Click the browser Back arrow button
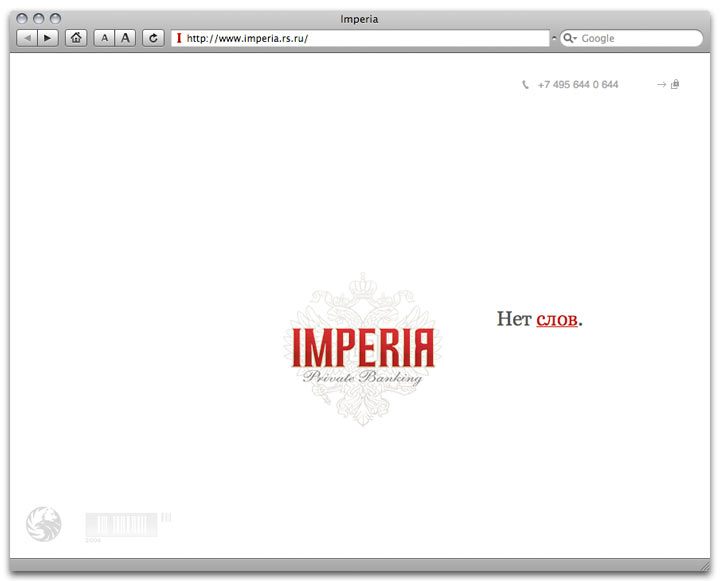This screenshot has height=581, width=720. click(x=27, y=38)
